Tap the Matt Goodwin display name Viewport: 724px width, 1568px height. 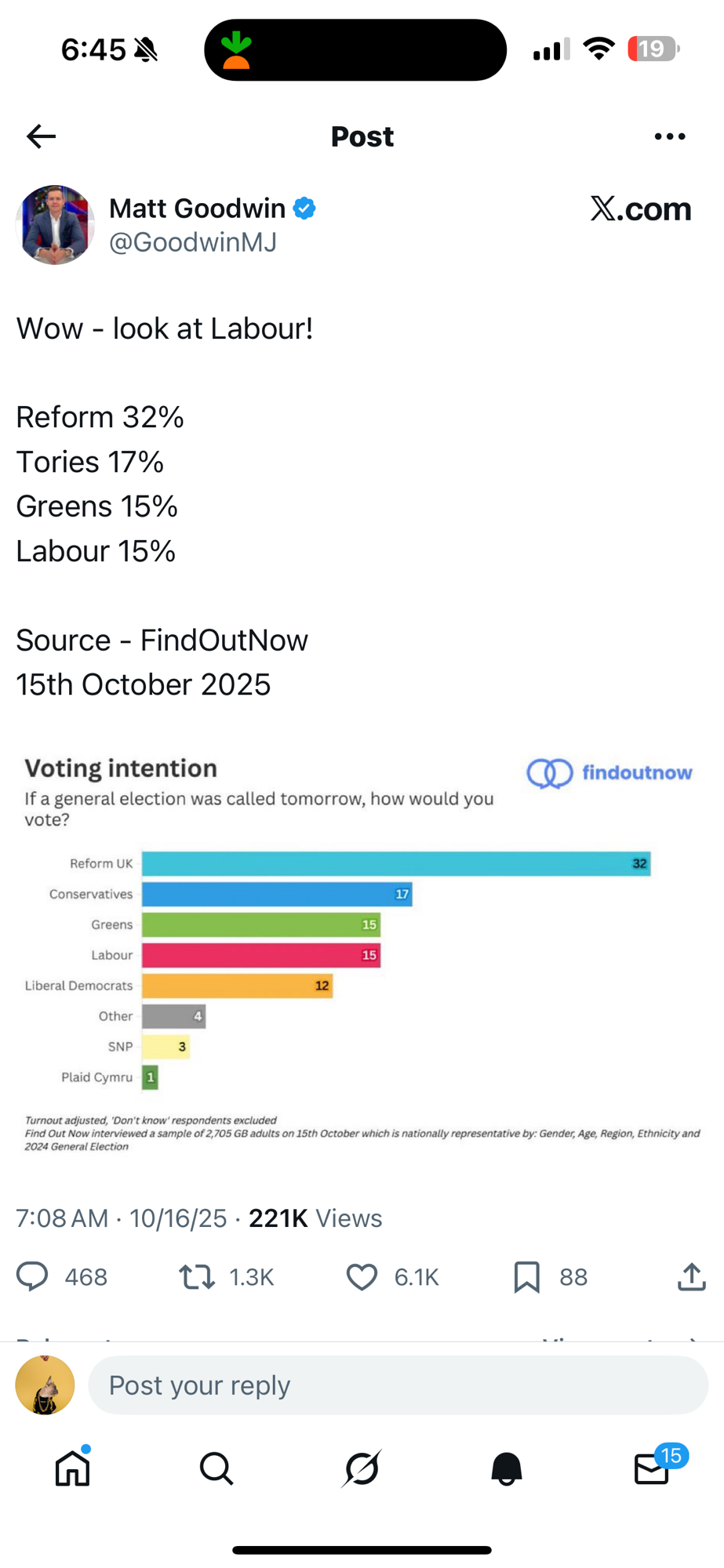point(197,209)
